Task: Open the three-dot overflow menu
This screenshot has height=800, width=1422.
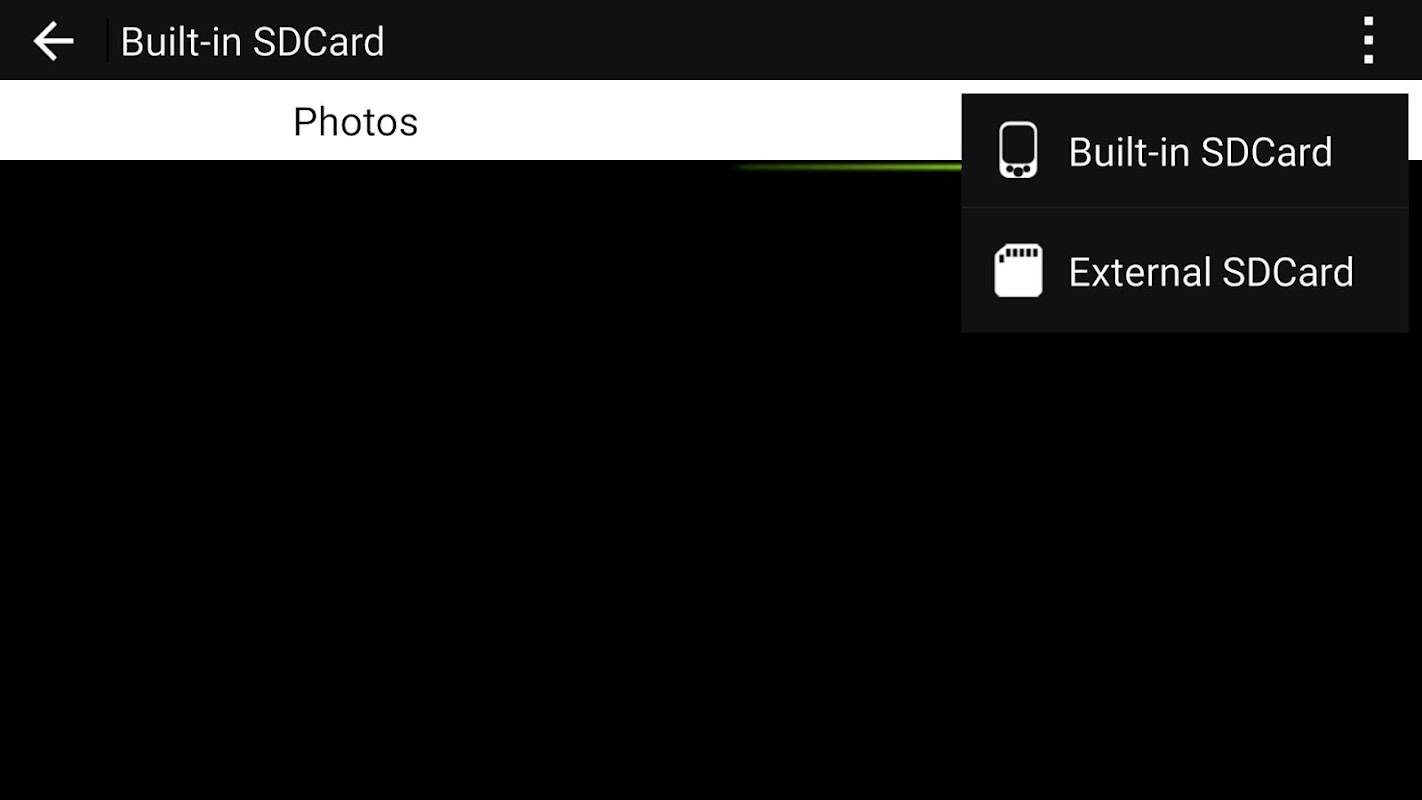Action: point(1368,41)
